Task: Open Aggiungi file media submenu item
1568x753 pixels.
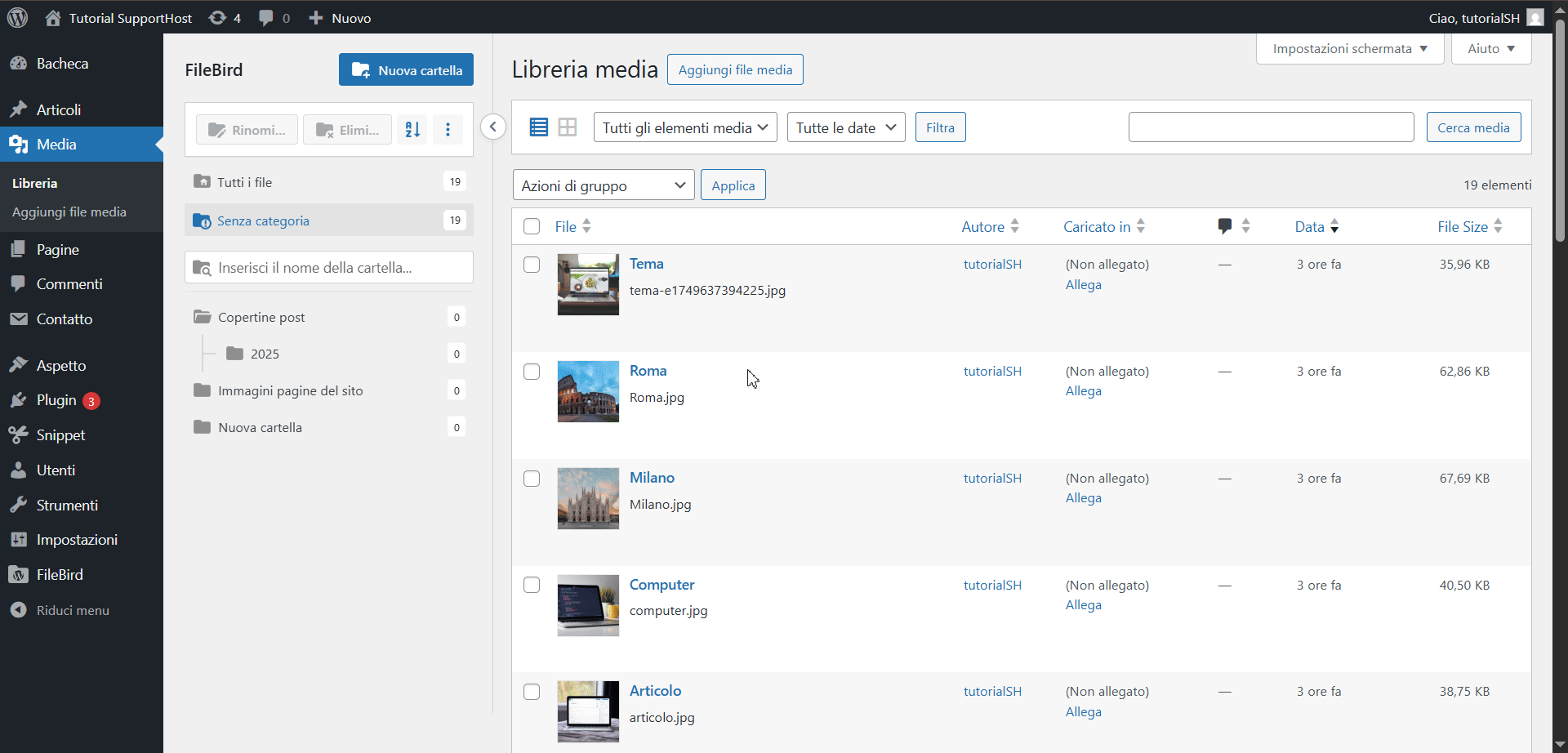Action: [69, 212]
